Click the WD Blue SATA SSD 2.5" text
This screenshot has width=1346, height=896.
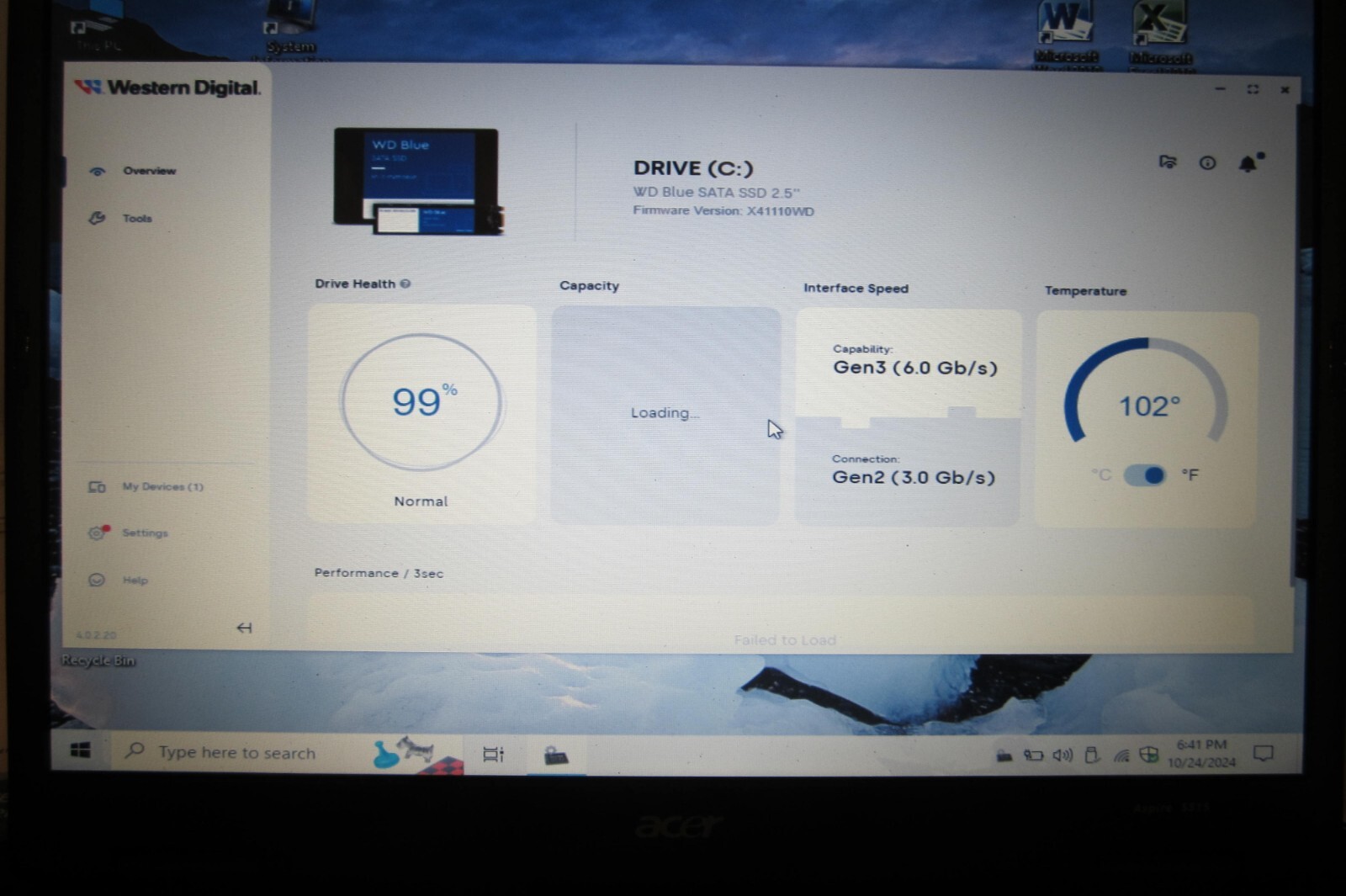(x=716, y=193)
